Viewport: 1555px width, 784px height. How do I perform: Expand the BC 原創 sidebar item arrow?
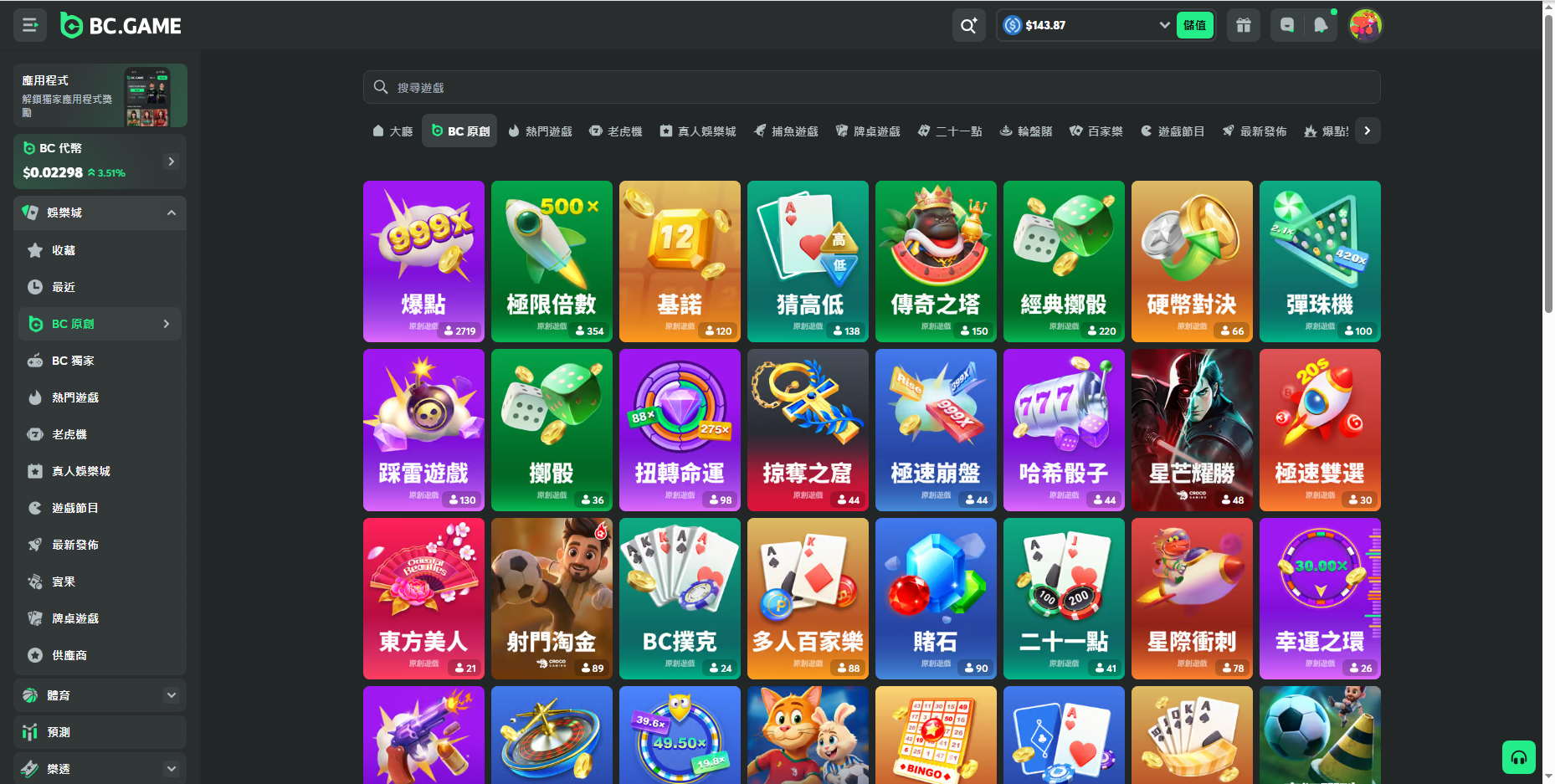point(167,324)
